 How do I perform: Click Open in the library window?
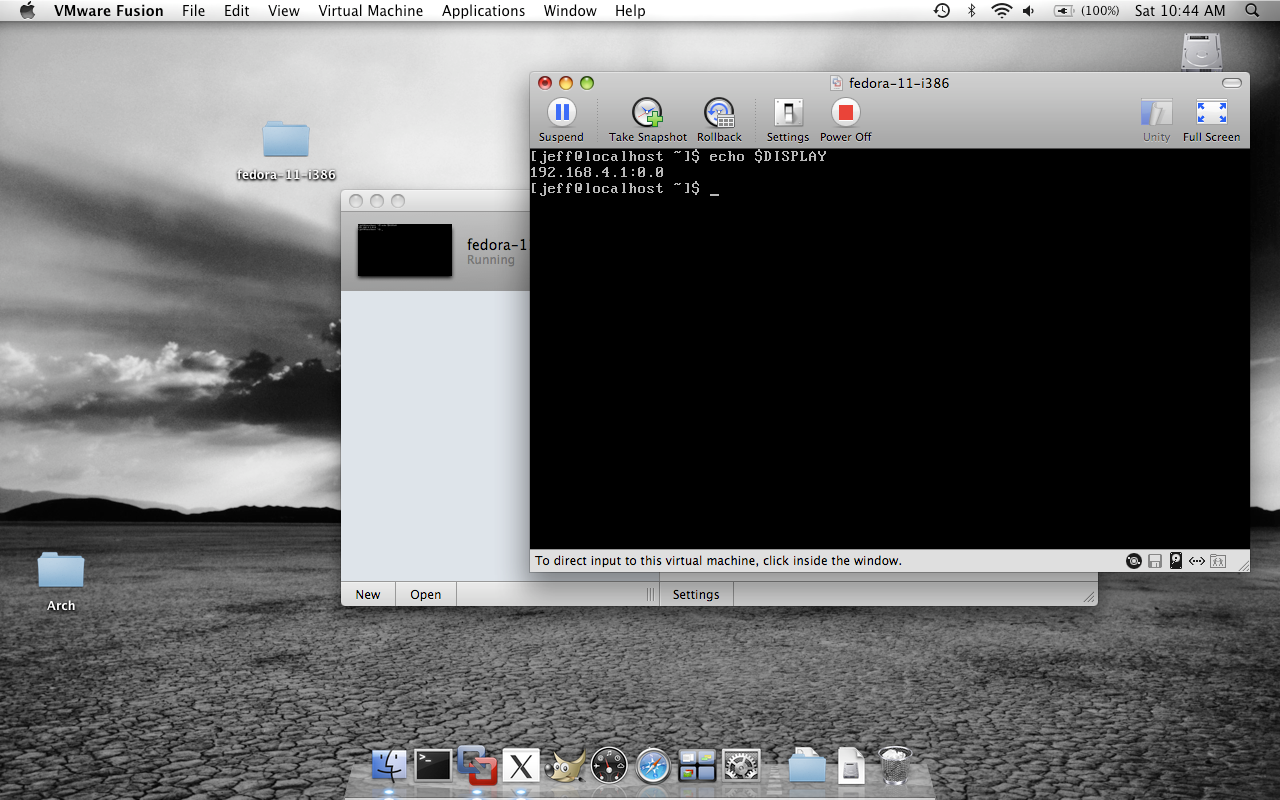point(426,594)
